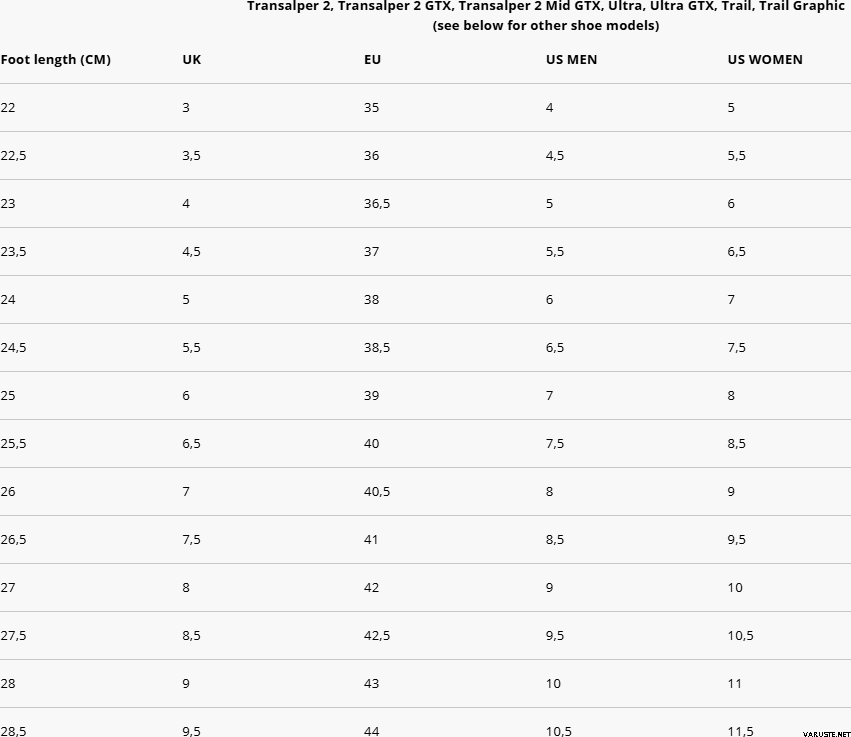Select EU size 36,5 cell
The width and height of the screenshot is (851, 737).
click(x=377, y=204)
